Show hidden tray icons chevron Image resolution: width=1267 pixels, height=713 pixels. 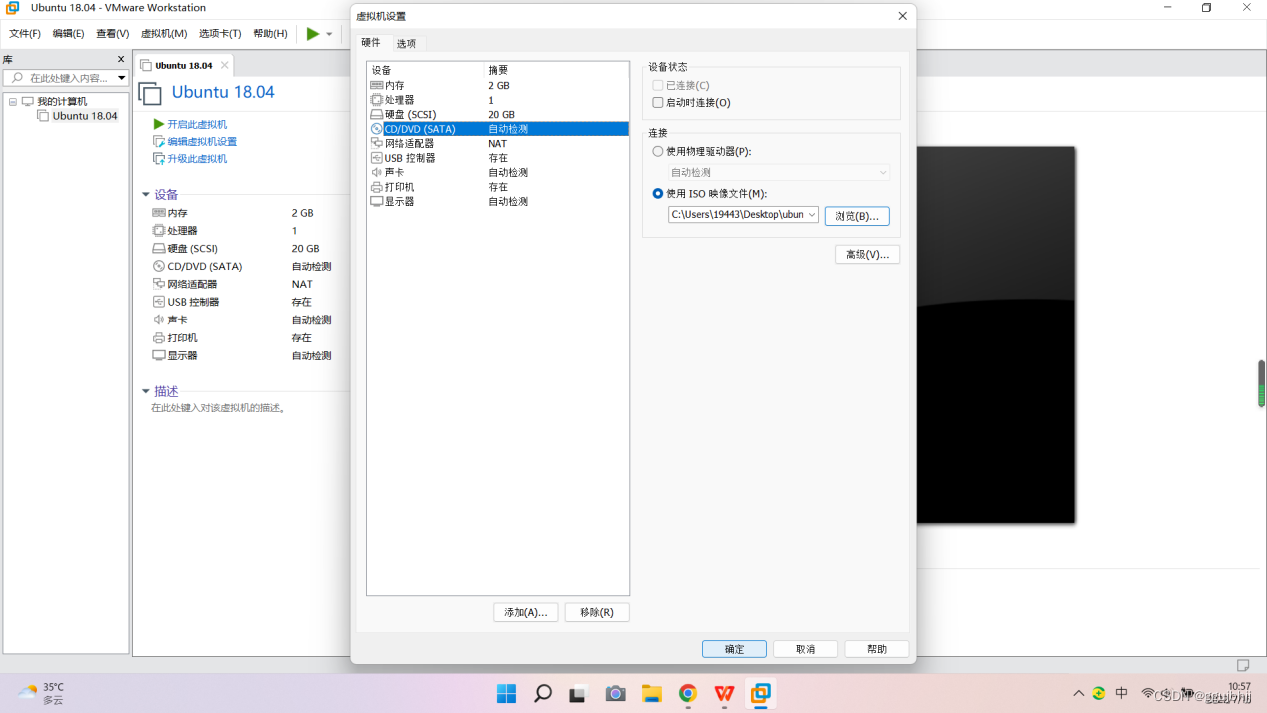tap(1079, 693)
